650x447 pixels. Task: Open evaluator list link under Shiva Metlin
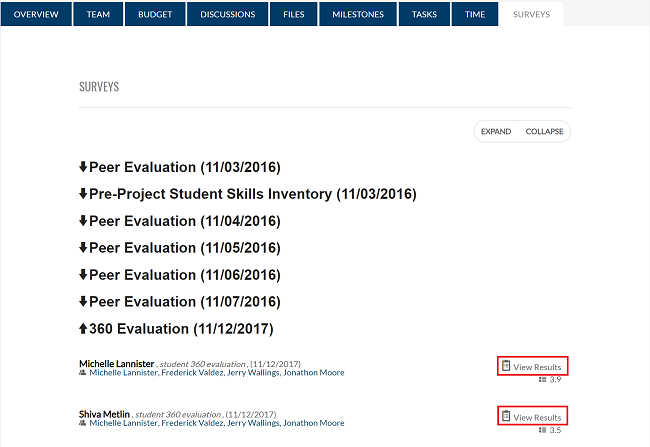click(217, 423)
